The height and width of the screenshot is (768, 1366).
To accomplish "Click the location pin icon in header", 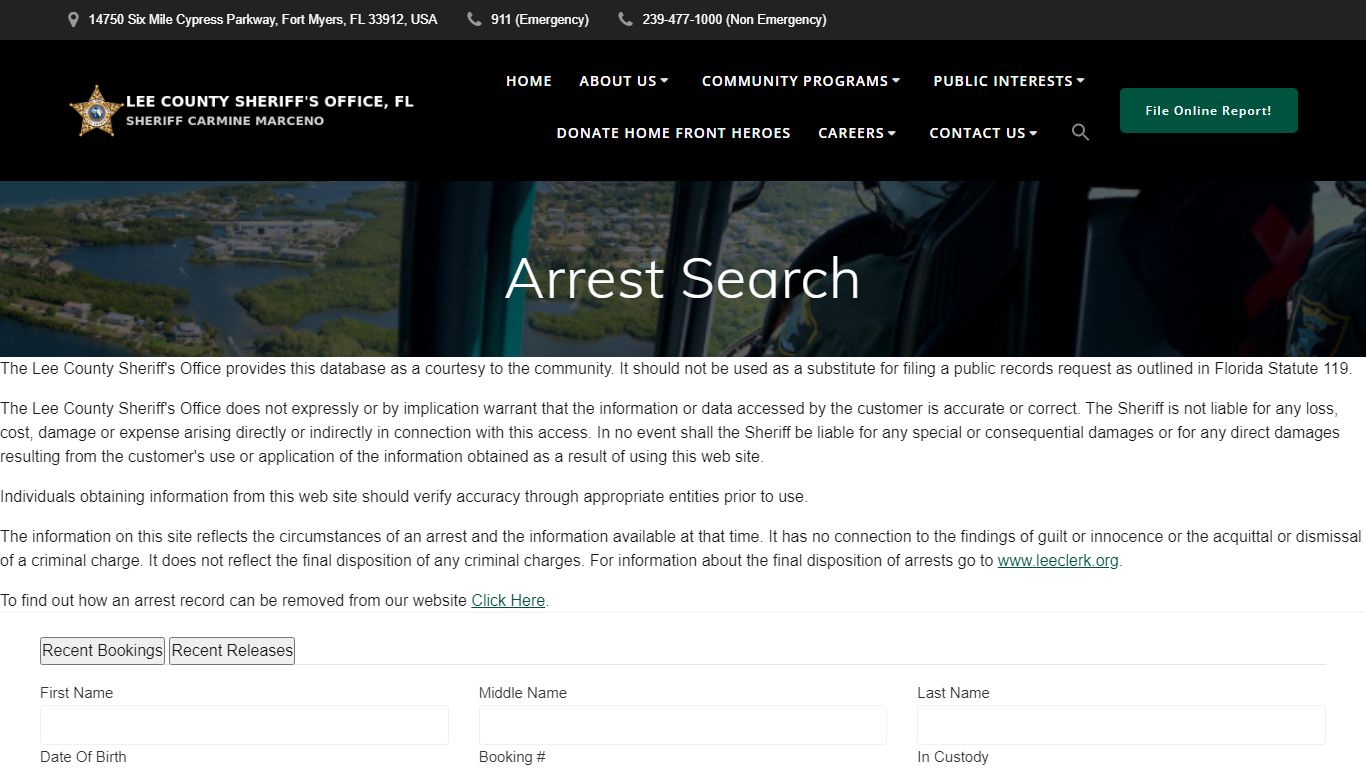I will click(72, 19).
